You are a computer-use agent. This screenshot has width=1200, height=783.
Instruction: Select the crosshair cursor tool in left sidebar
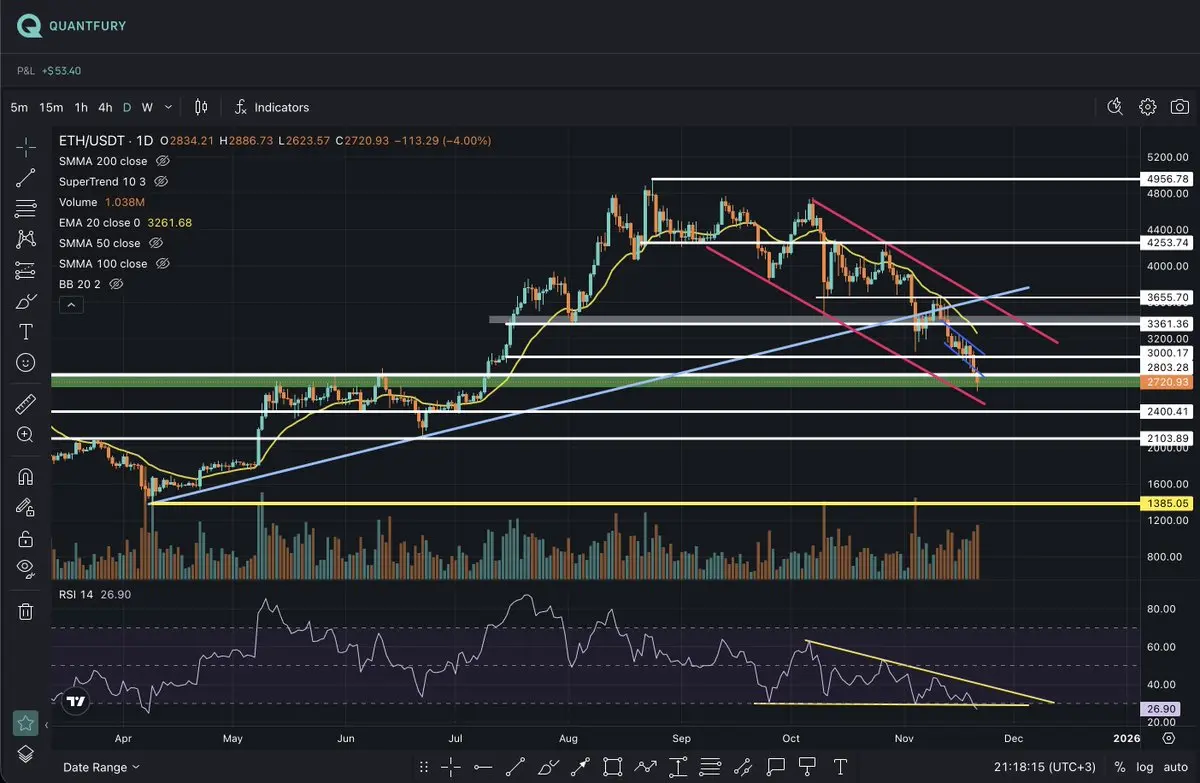26,148
